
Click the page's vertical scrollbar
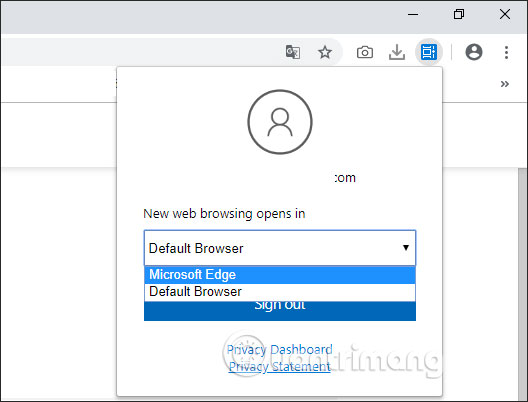pyautogui.click(x=523, y=283)
